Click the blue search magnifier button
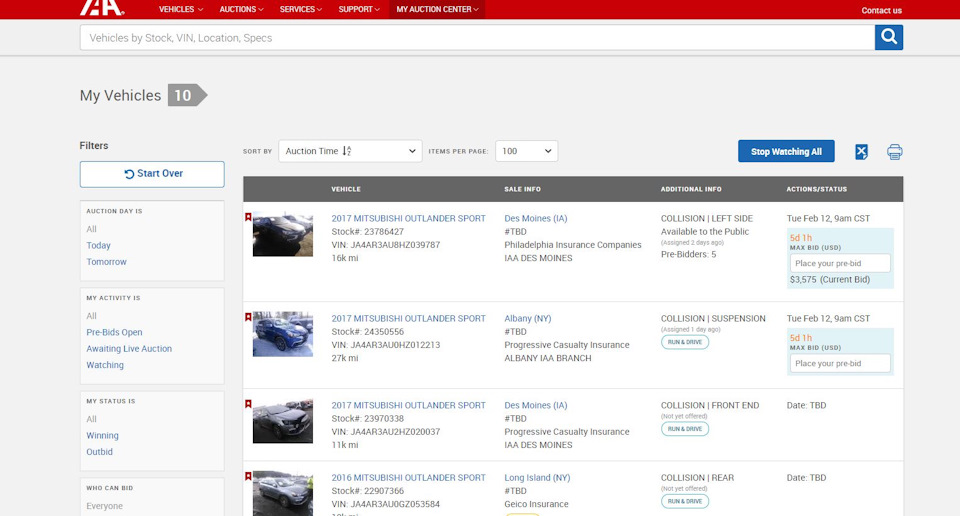Image resolution: width=960 pixels, height=516 pixels. pyautogui.click(x=888, y=37)
